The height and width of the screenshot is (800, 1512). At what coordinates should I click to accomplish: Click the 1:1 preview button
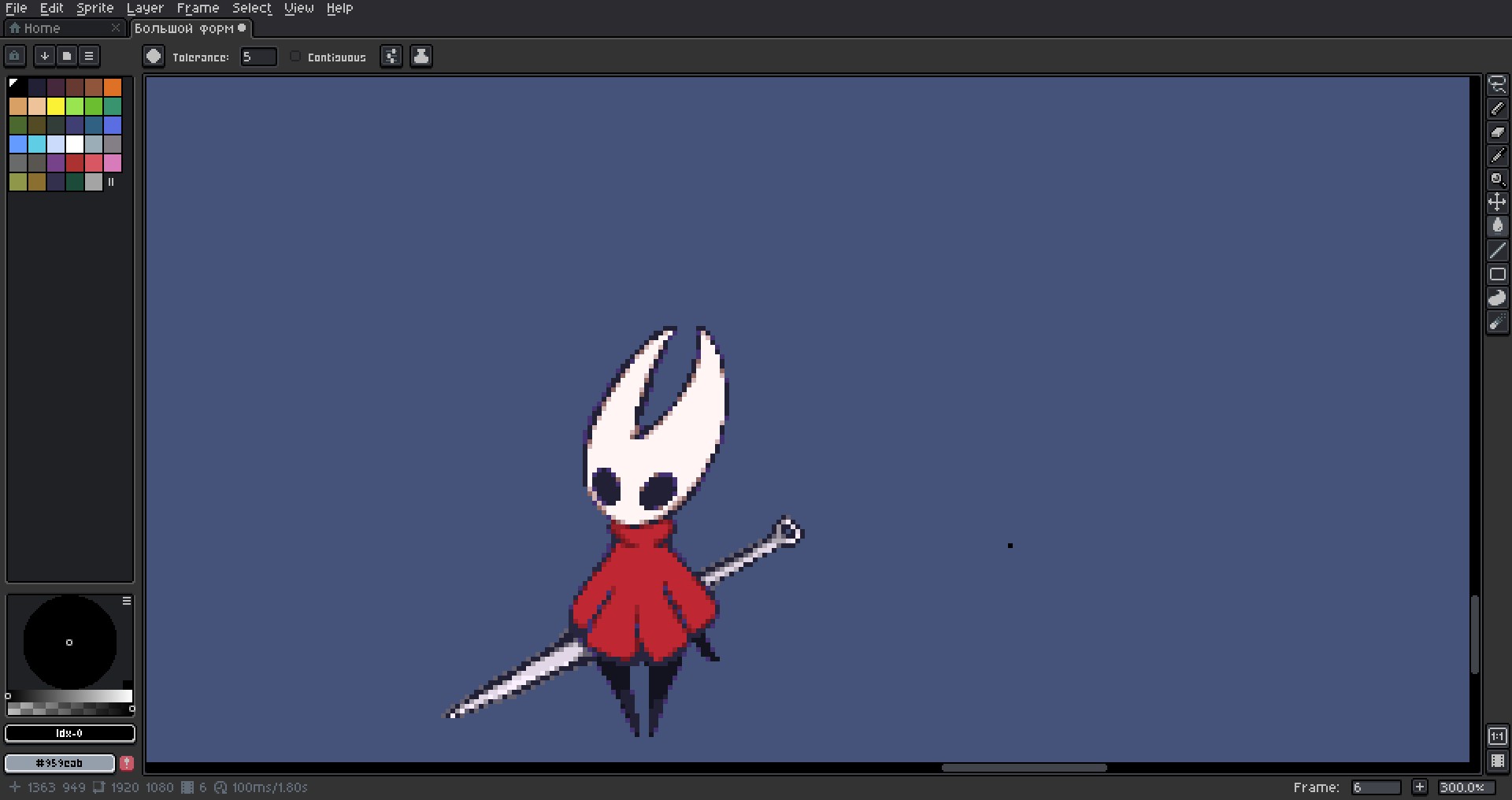point(1497,736)
